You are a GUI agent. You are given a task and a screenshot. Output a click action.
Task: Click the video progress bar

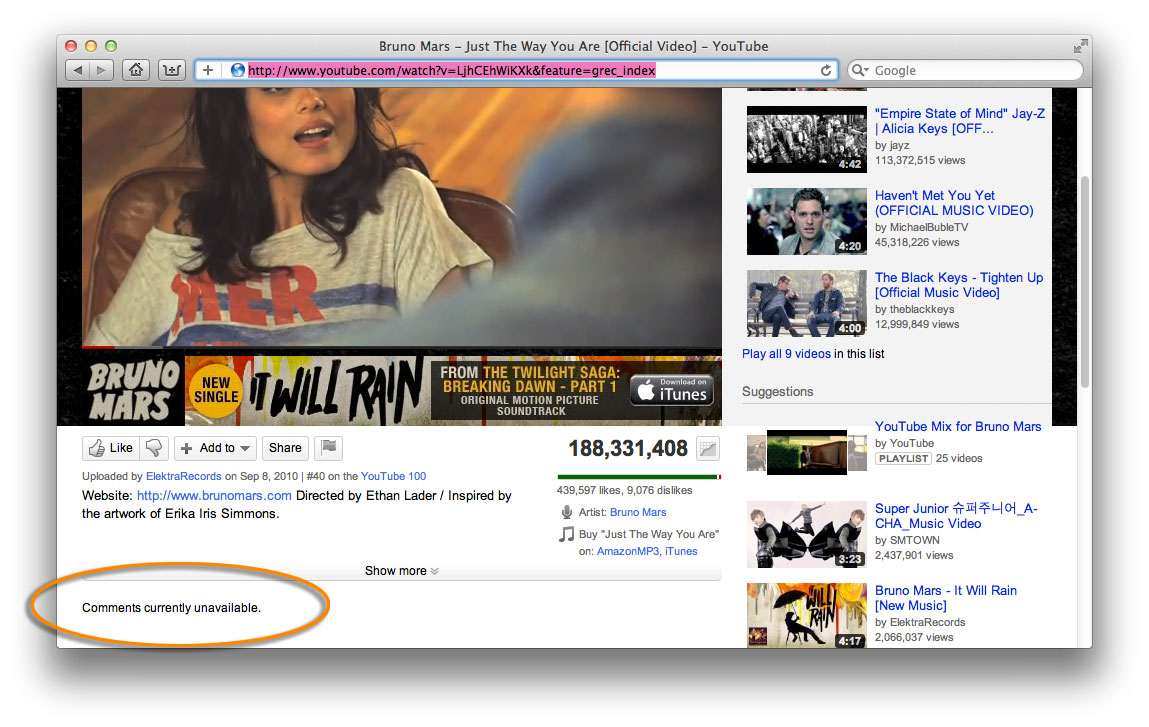[402, 347]
